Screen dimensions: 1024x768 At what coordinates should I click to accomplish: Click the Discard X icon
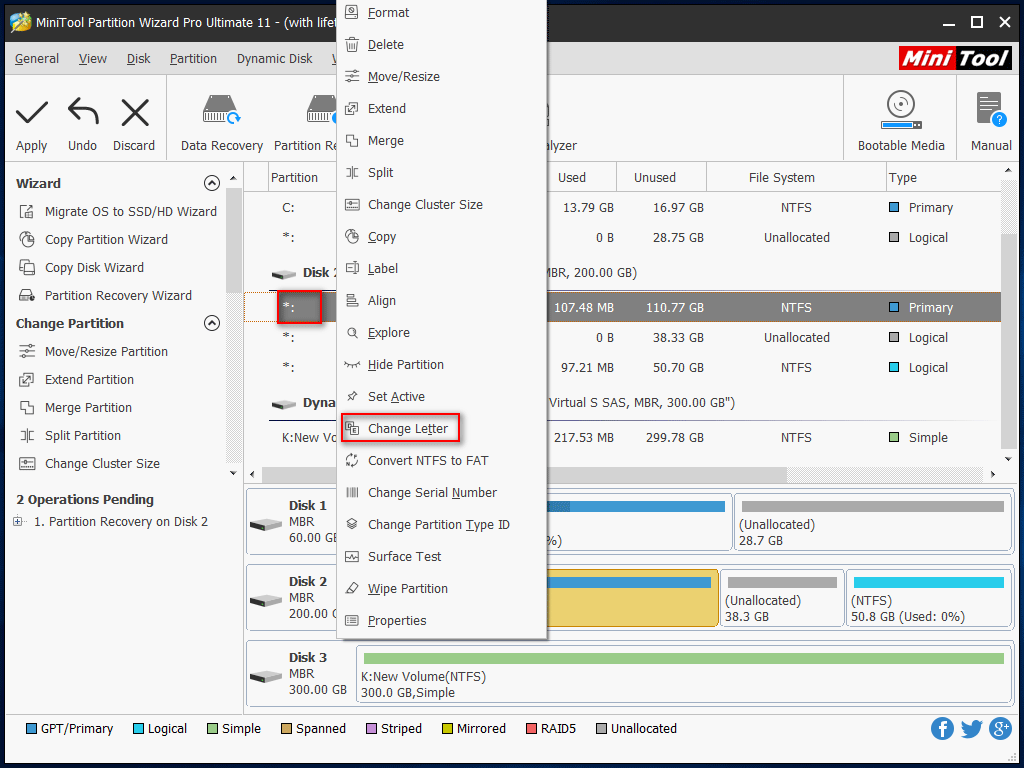coord(135,112)
